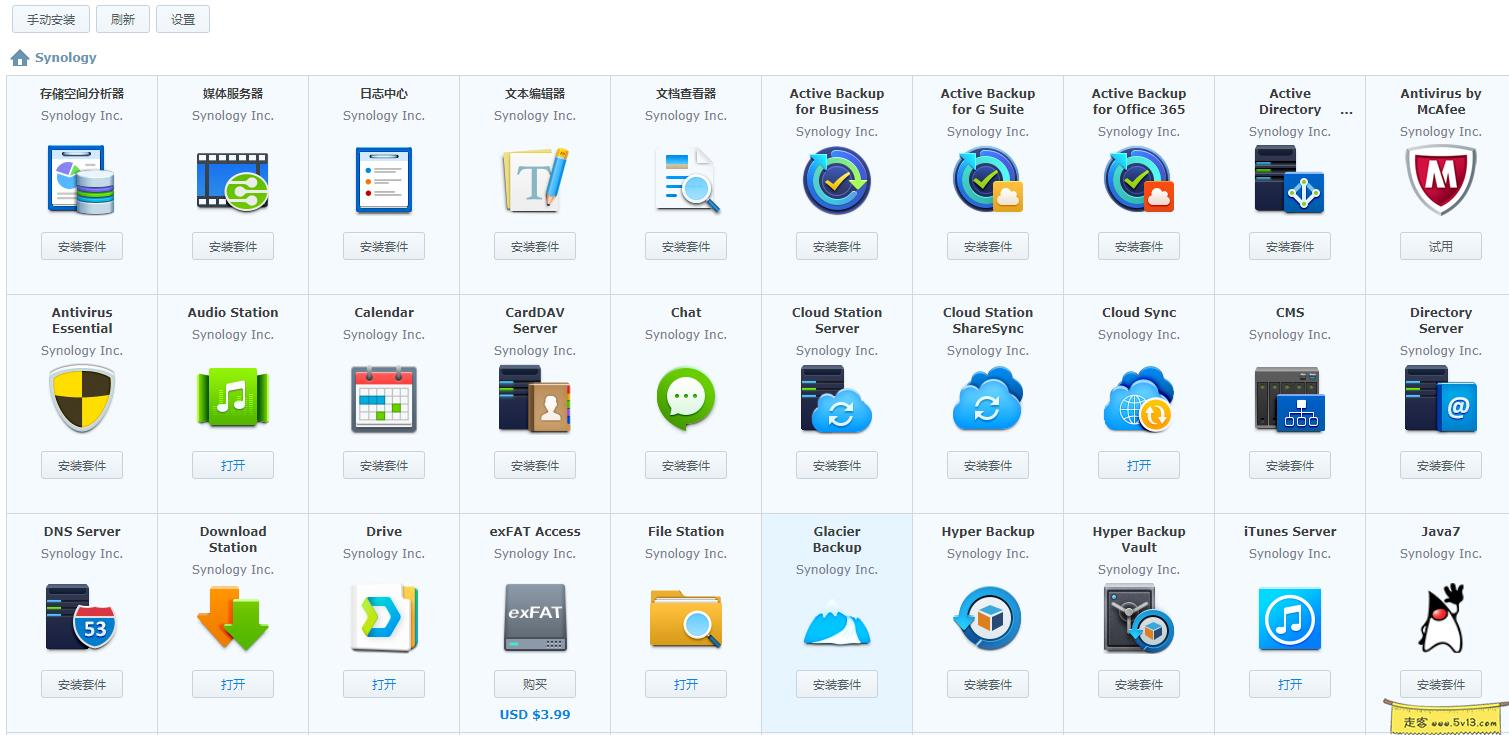1509x735 pixels.
Task: Click the USD $3.99 price link
Action: coord(534,714)
